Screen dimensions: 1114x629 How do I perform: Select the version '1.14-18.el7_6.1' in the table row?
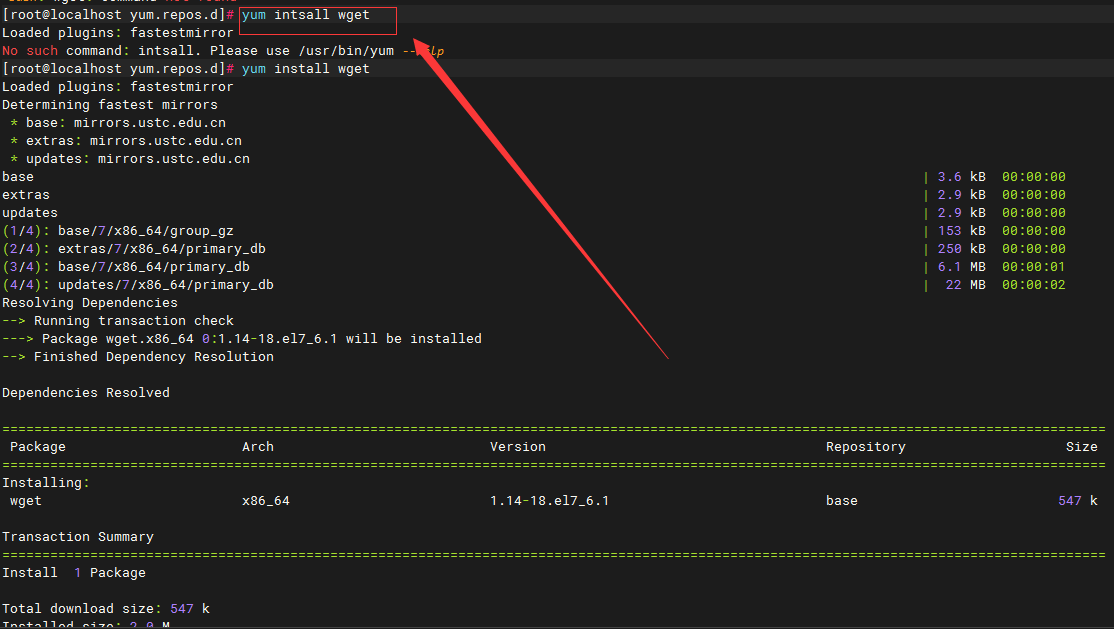pos(550,501)
